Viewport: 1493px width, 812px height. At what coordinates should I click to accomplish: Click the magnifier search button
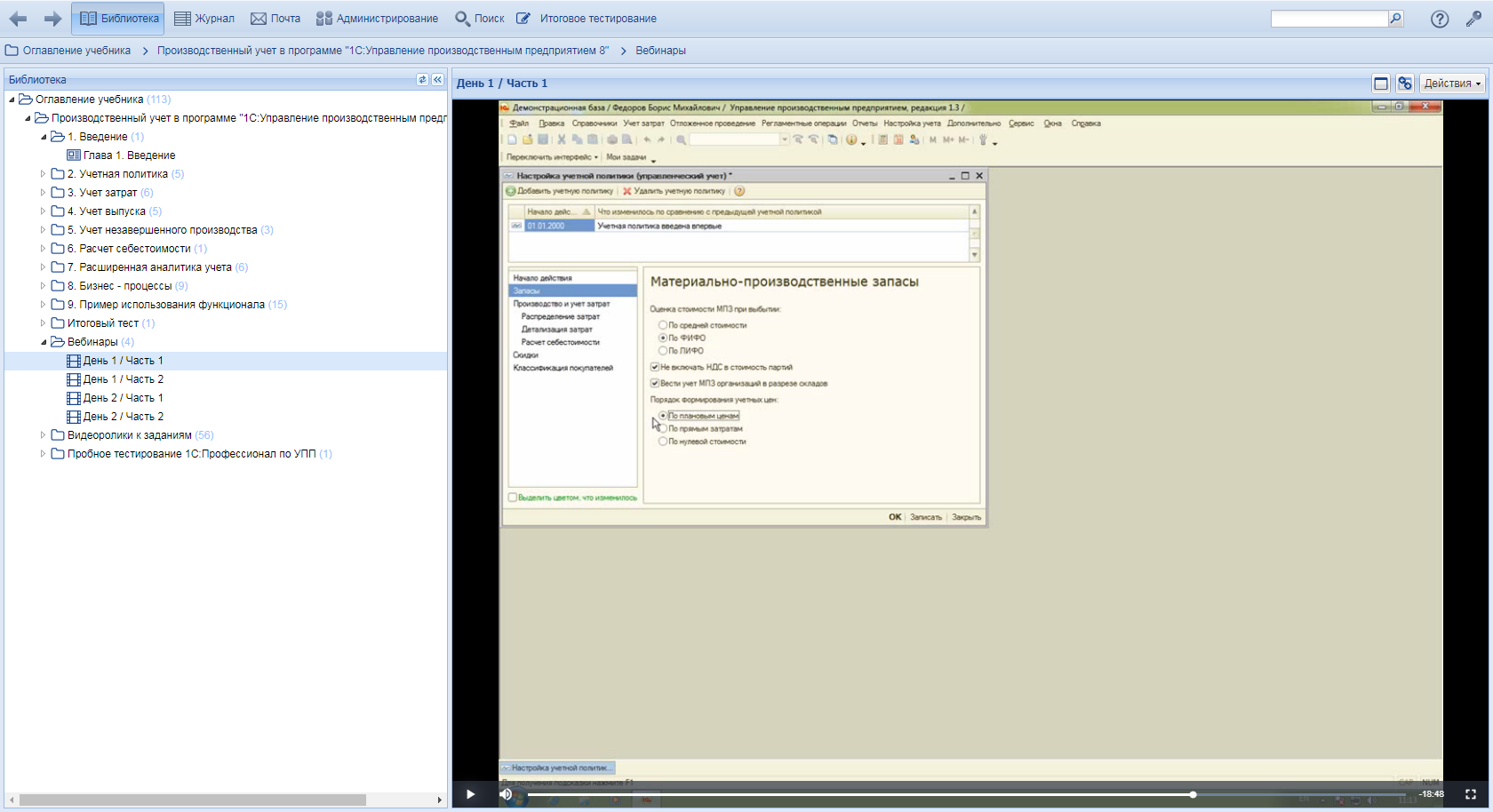1395,19
